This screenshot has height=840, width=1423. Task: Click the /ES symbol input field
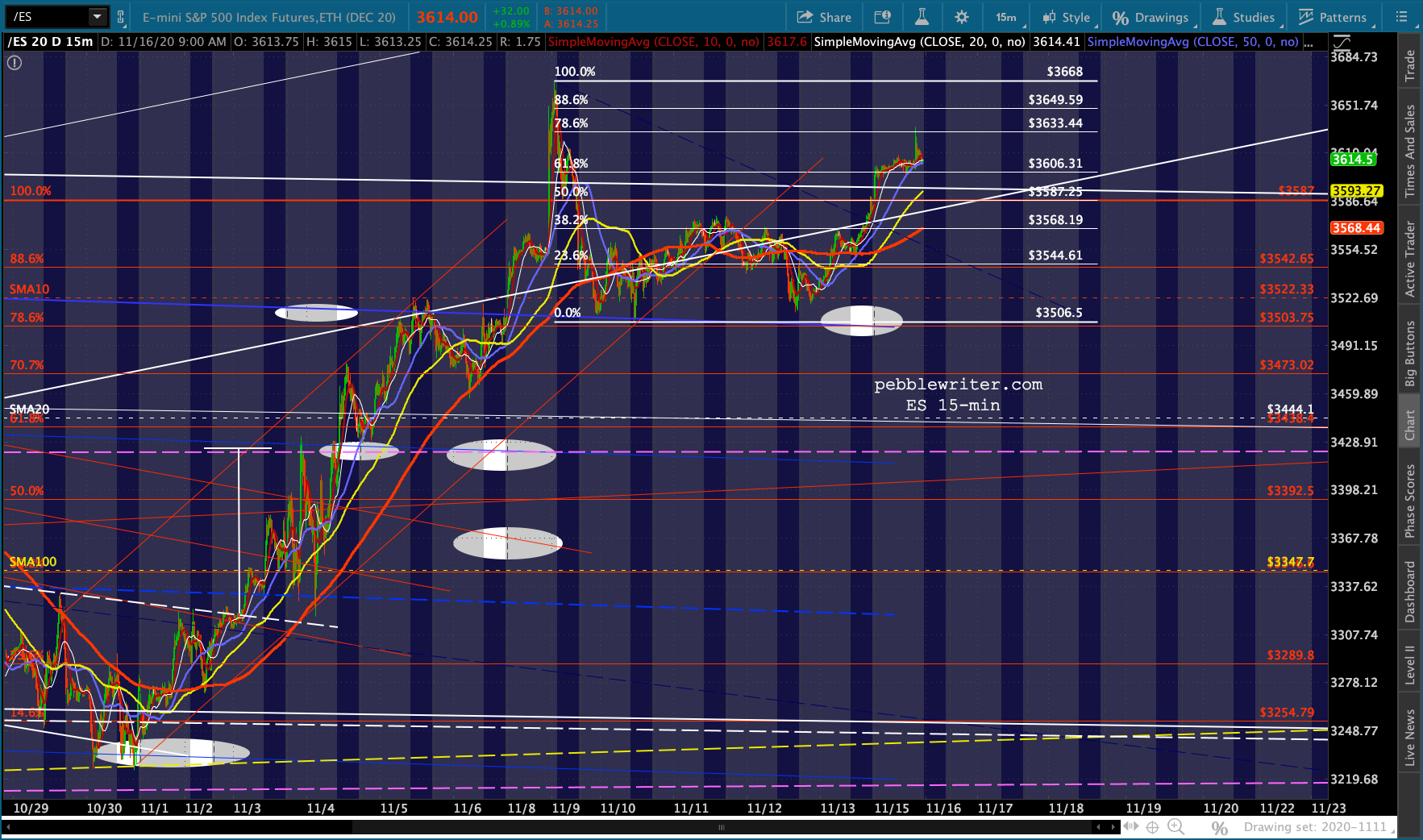pyautogui.click(x=47, y=16)
